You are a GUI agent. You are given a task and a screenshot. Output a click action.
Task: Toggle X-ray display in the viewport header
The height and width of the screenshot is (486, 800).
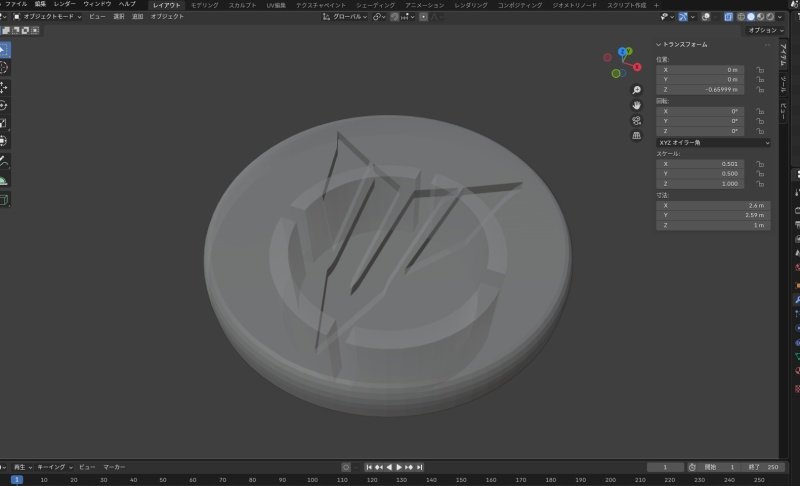tap(728, 17)
